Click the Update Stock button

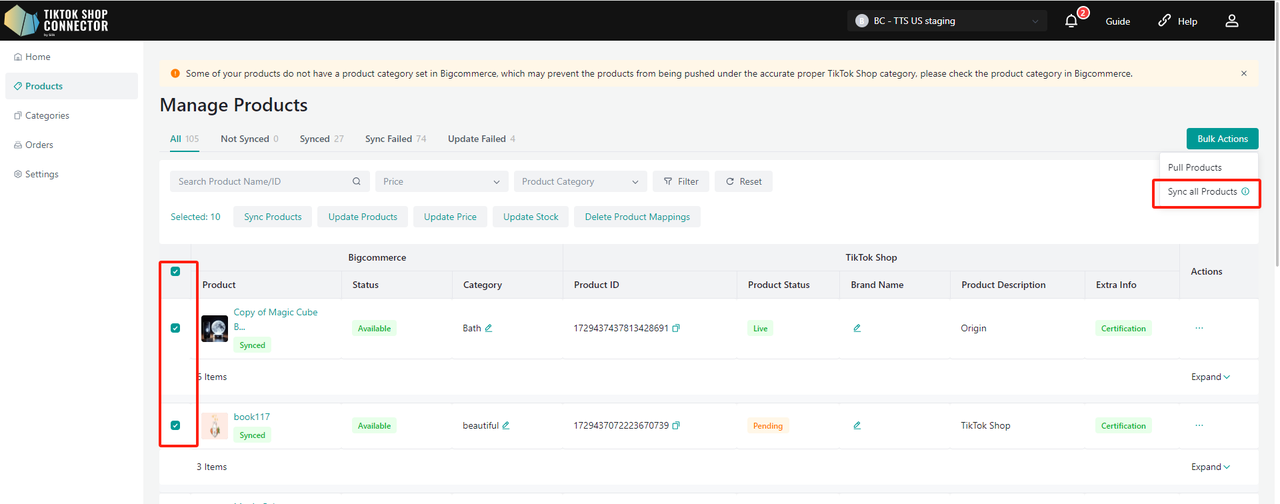click(x=531, y=217)
